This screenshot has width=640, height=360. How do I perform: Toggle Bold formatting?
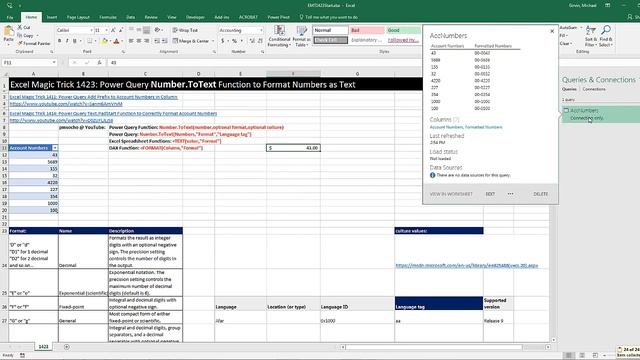coord(60,41)
